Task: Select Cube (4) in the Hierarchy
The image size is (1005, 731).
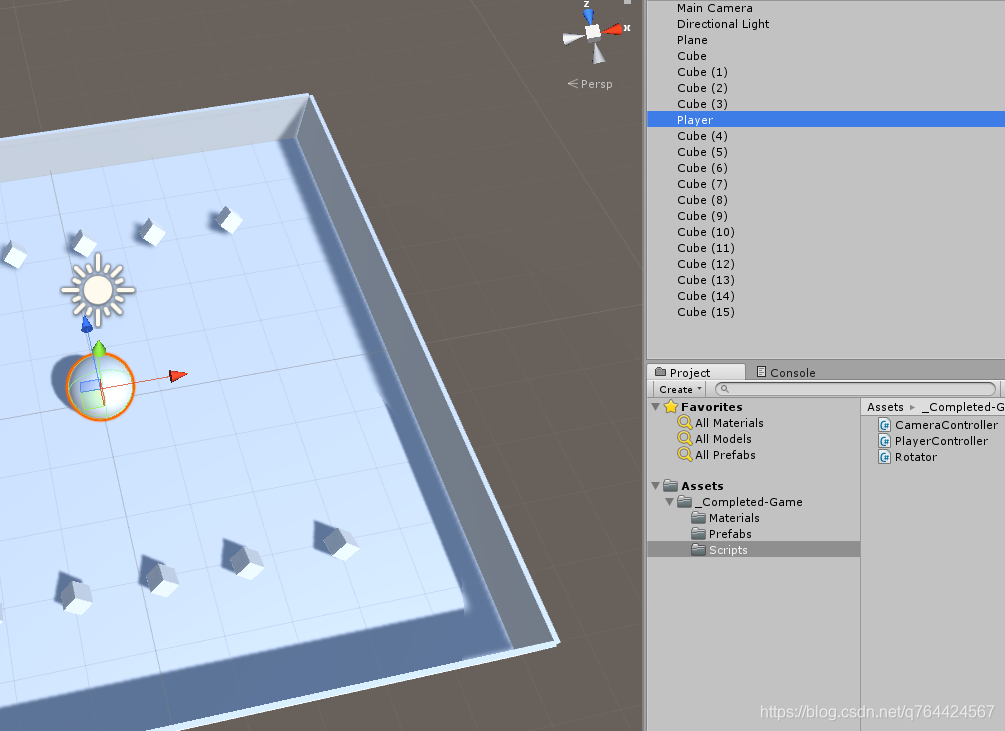Action: 826,136
